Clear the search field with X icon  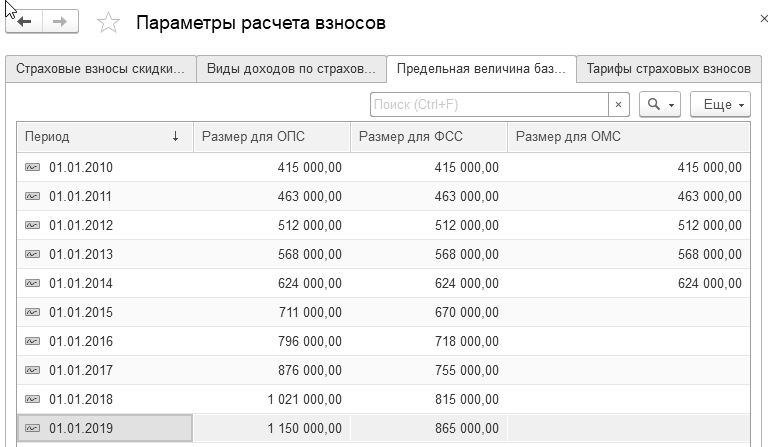coord(619,104)
